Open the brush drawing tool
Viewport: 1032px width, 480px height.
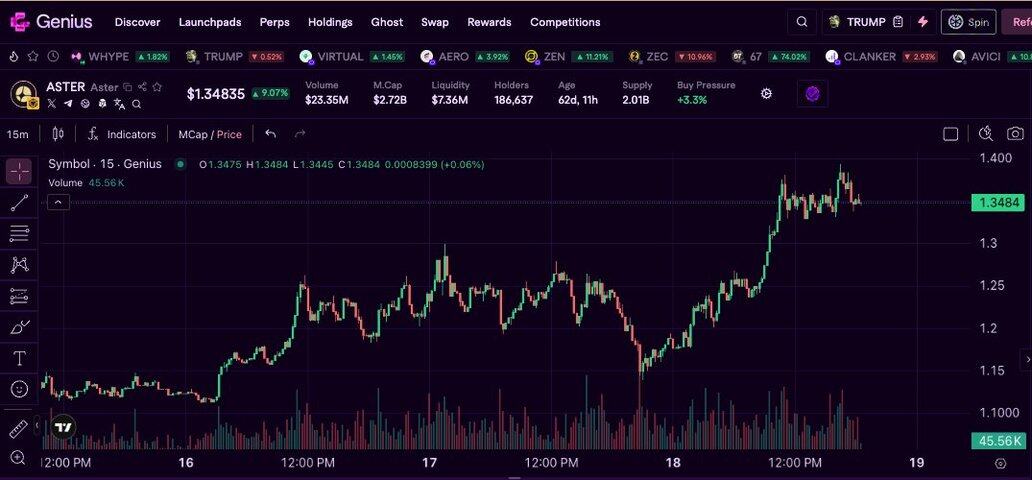tap(19, 327)
